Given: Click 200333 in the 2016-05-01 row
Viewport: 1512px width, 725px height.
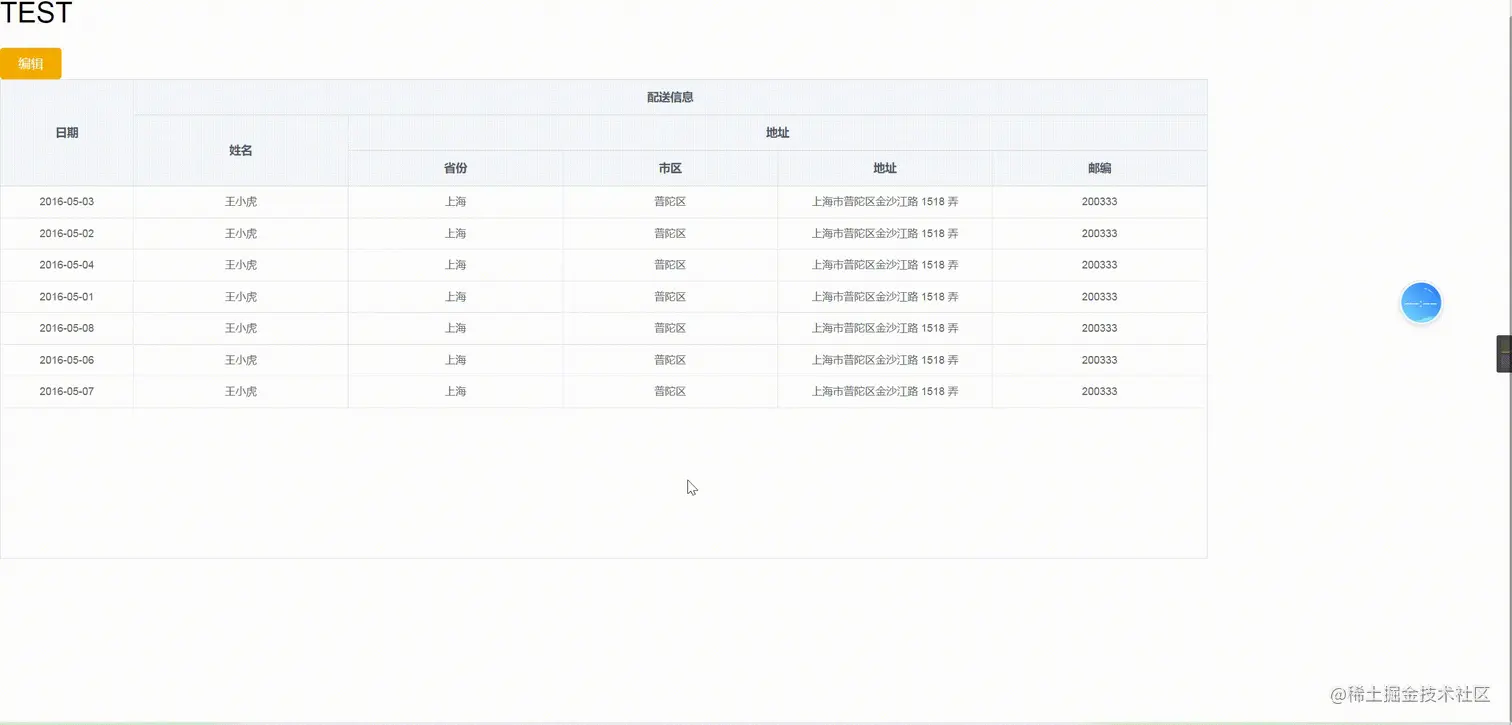Looking at the screenshot, I should click(x=1099, y=297).
